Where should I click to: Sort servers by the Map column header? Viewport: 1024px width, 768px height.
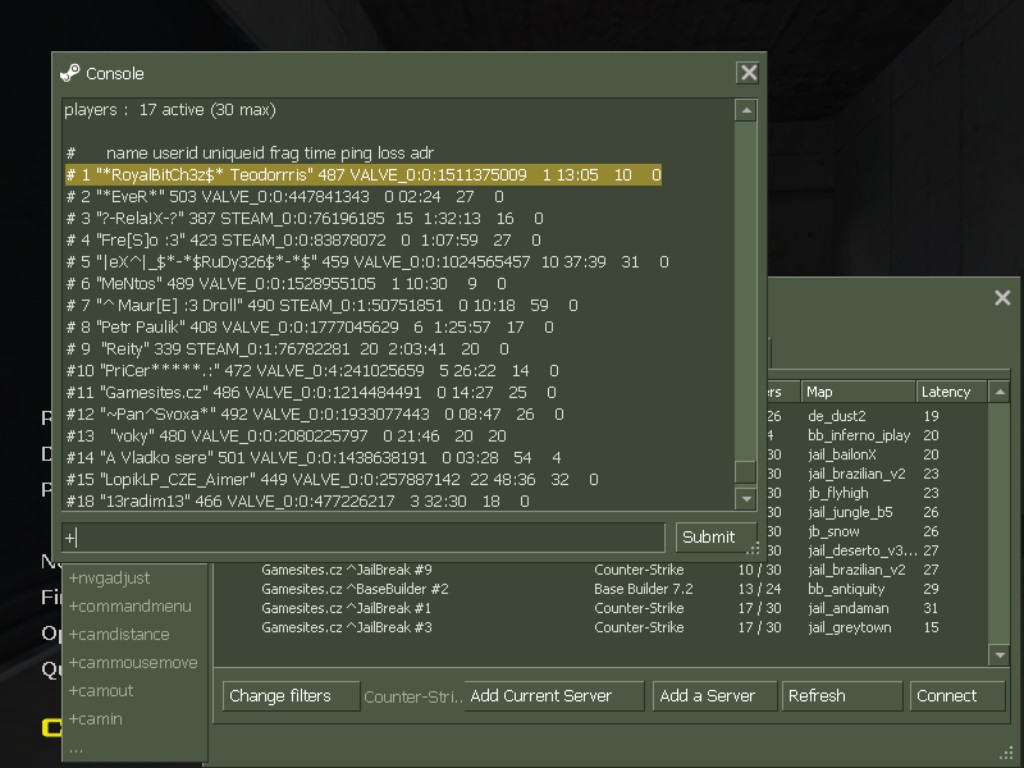point(858,392)
